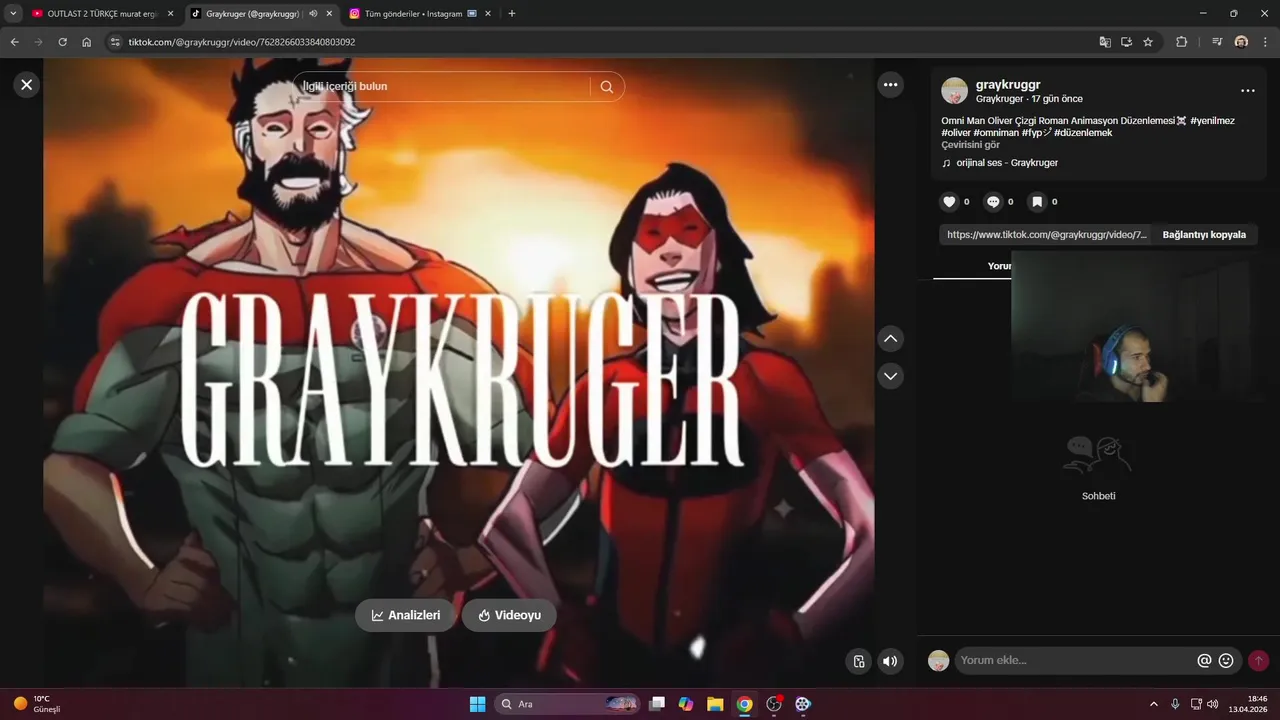1280x720 pixels.
Task: Launch Copilot from taskbar
Action: click(686, 704)
